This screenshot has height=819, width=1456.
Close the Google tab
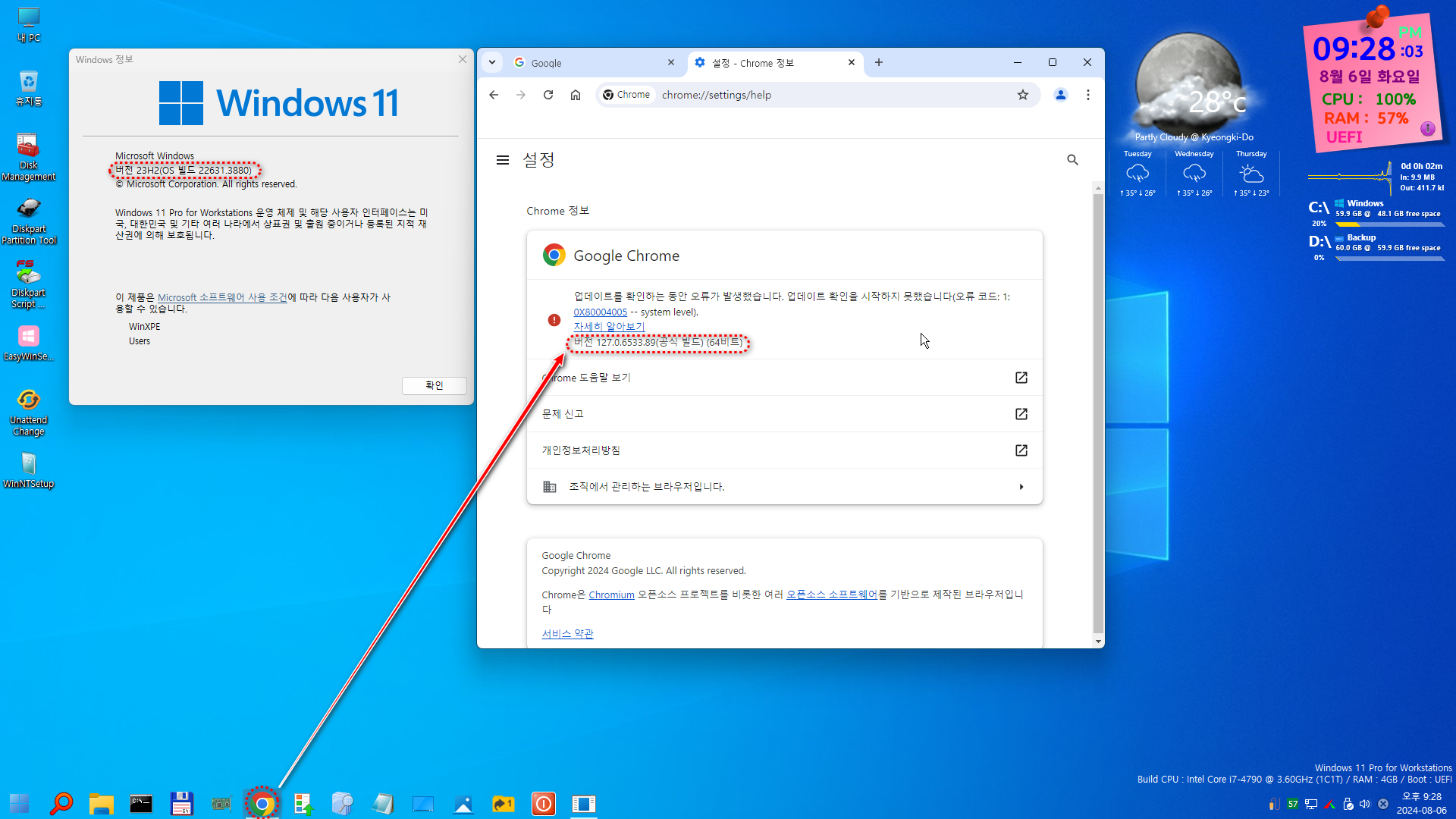click(671, 62)
